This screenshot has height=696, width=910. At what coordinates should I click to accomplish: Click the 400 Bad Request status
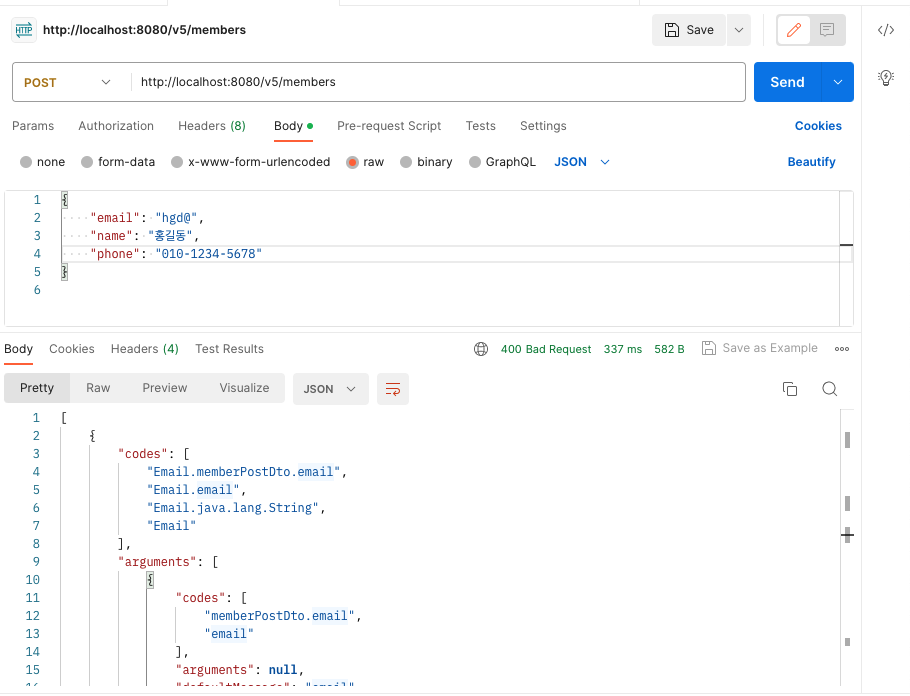pyautogui.click(x=546, y=349)
